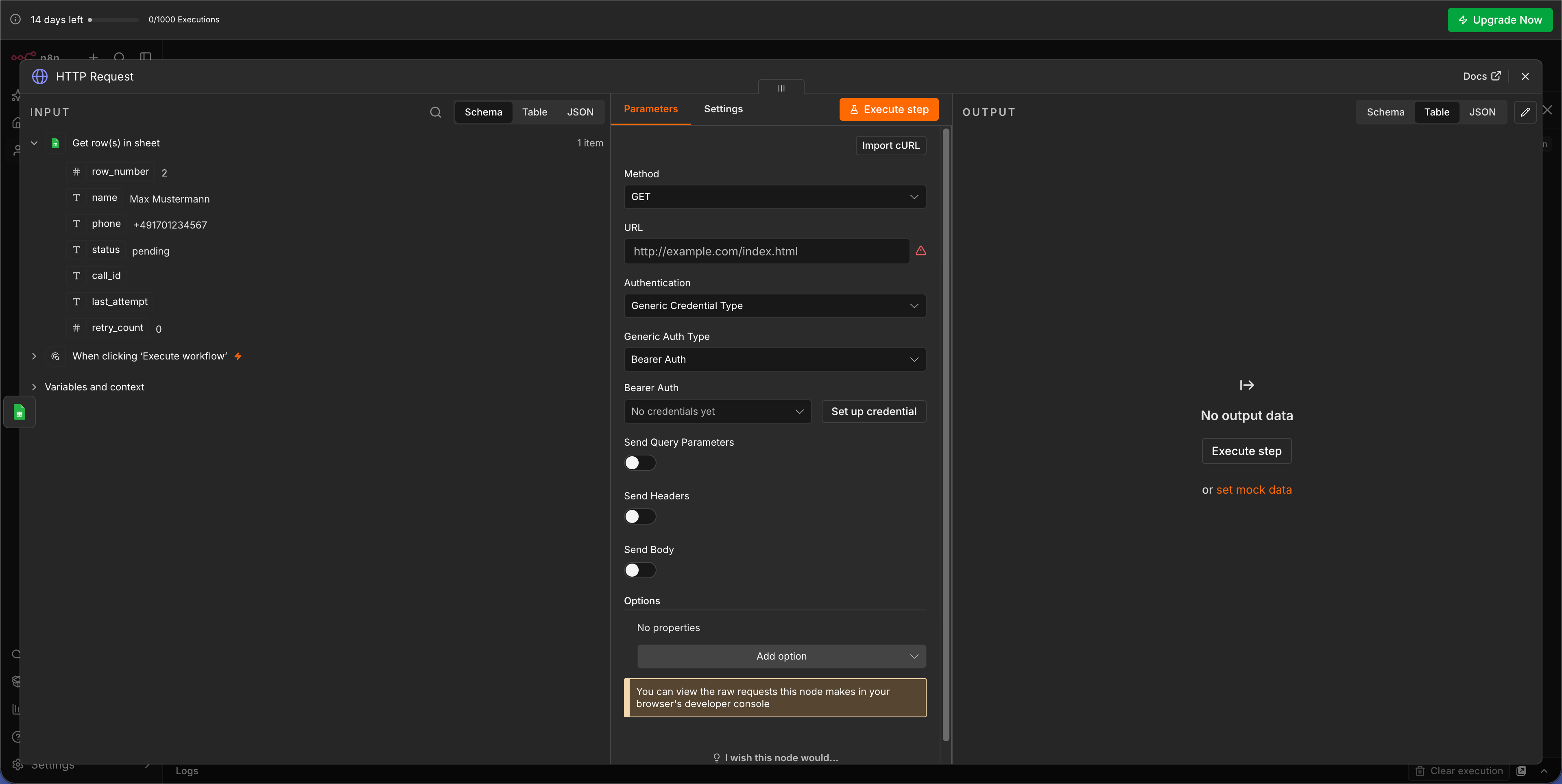
Task: Click Import cURL button
Action: click(890, 146)
